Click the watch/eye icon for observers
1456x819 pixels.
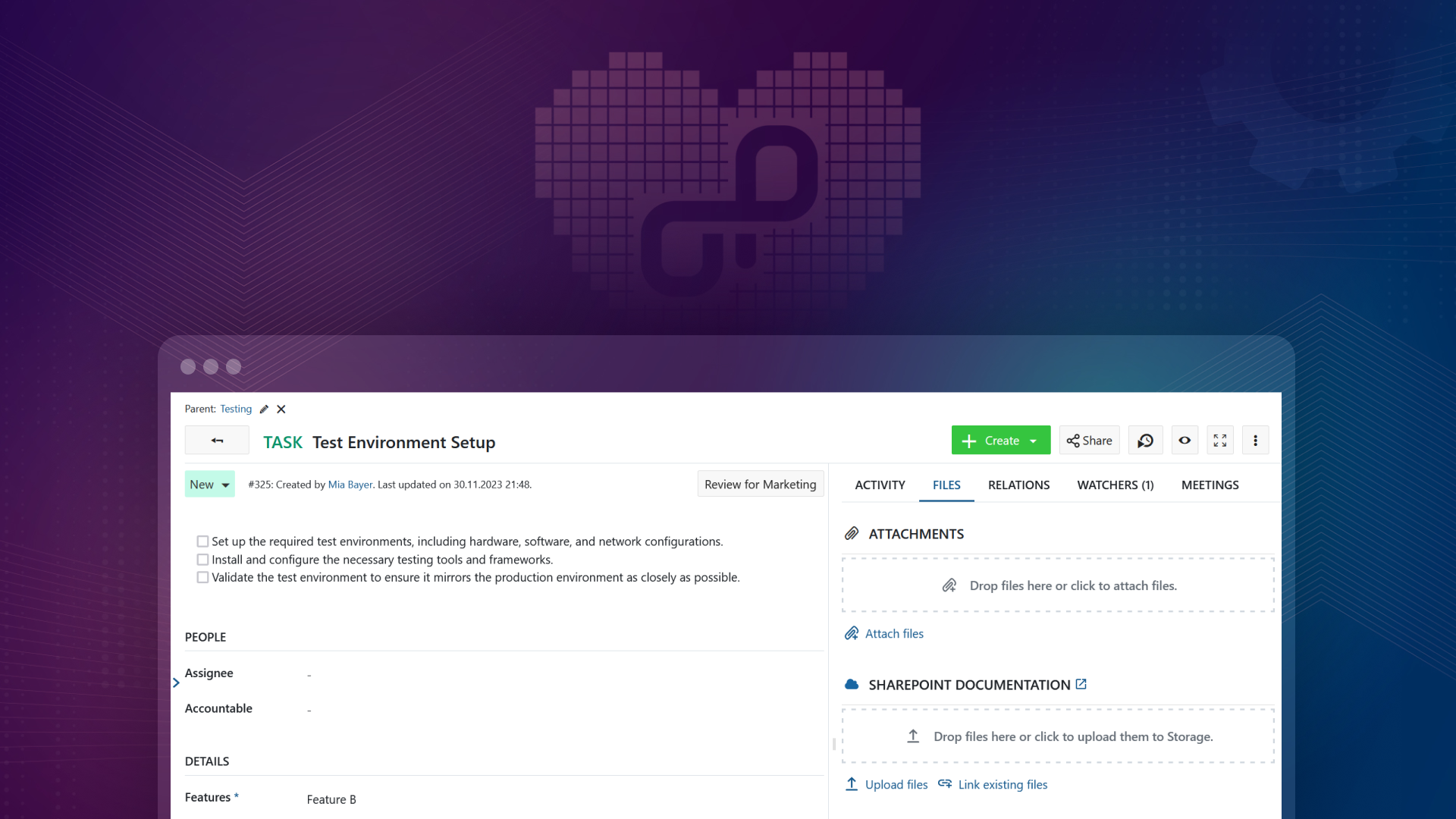1184,440
